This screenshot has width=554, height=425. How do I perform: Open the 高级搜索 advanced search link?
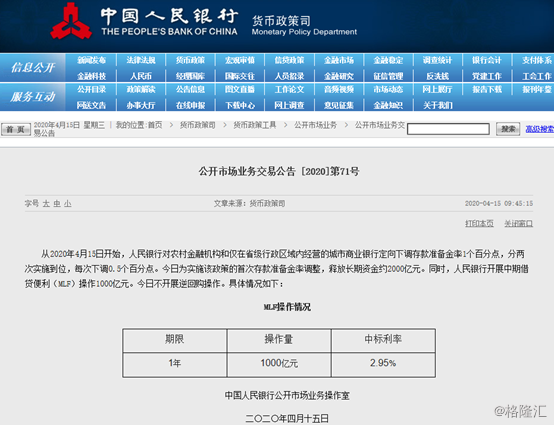pos(540,129)
